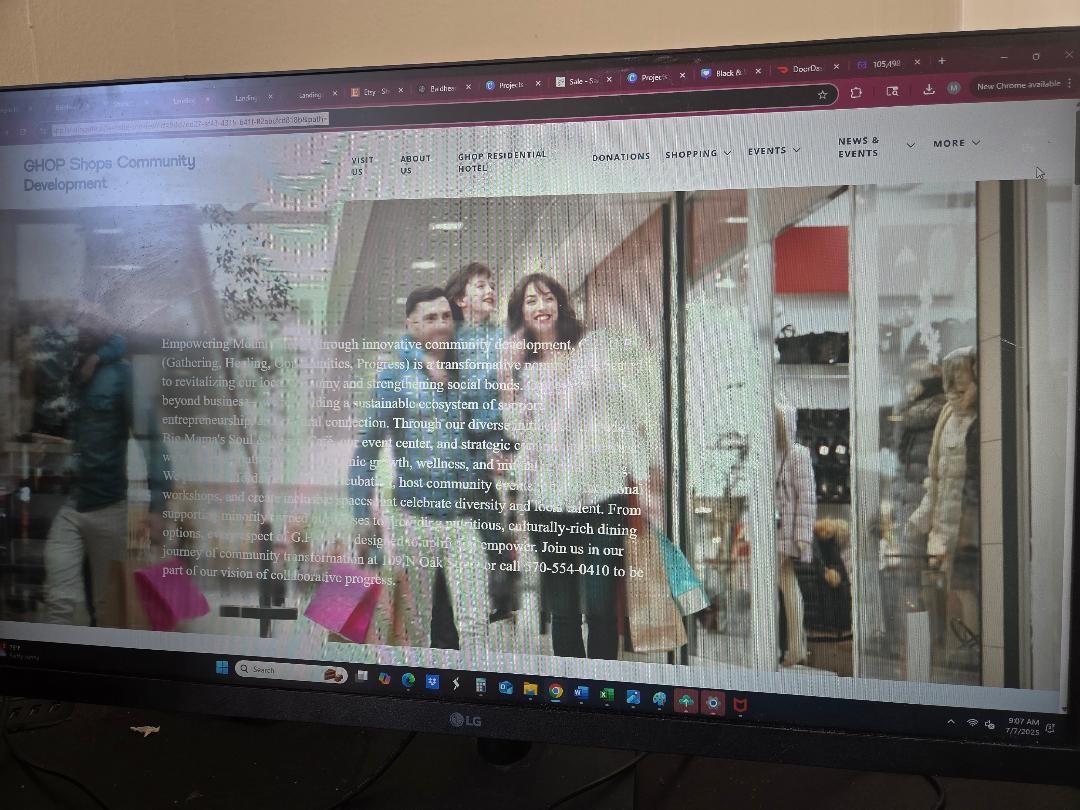The width and height of the screenshot is (1080, 810).
Task: Open the Windows Start button
Action: 222,667
